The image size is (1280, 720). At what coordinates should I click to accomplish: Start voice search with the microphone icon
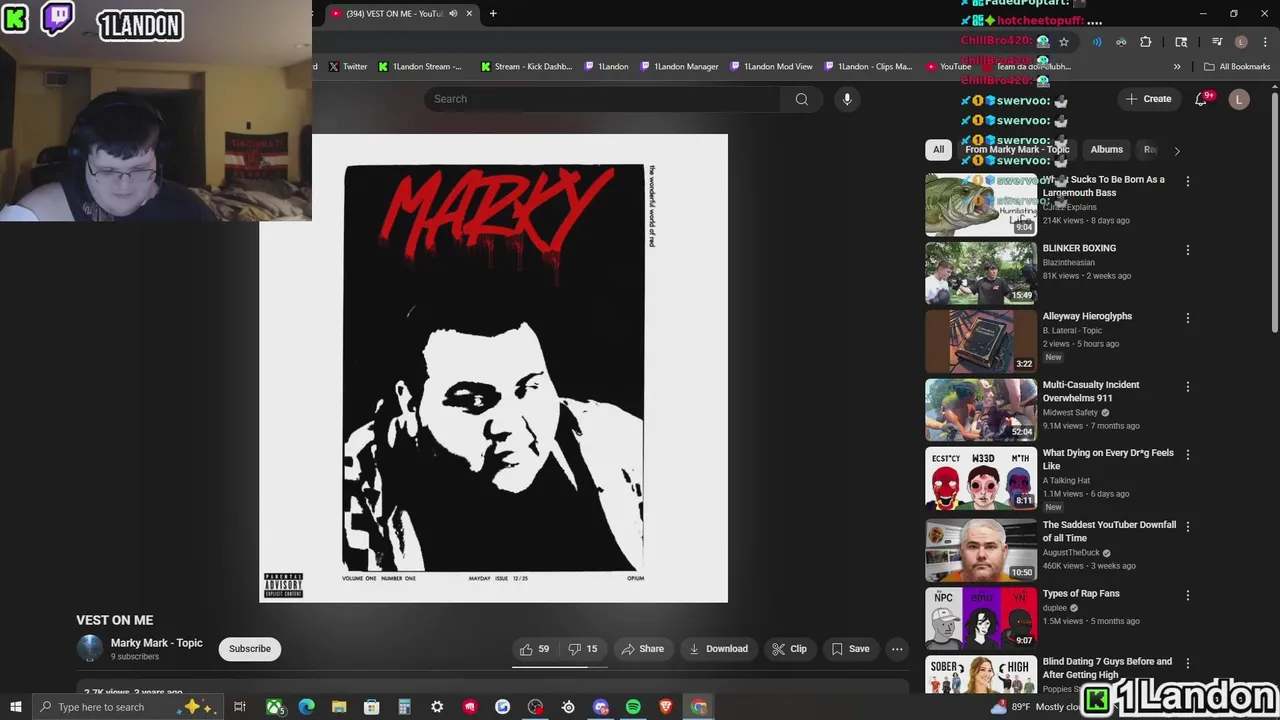(x=847, y=99)
